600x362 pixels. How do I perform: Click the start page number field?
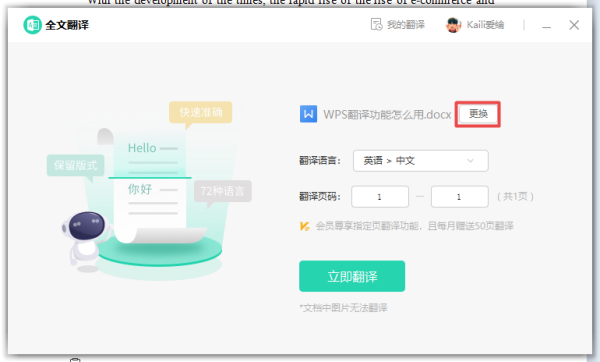tap(380, 197)
